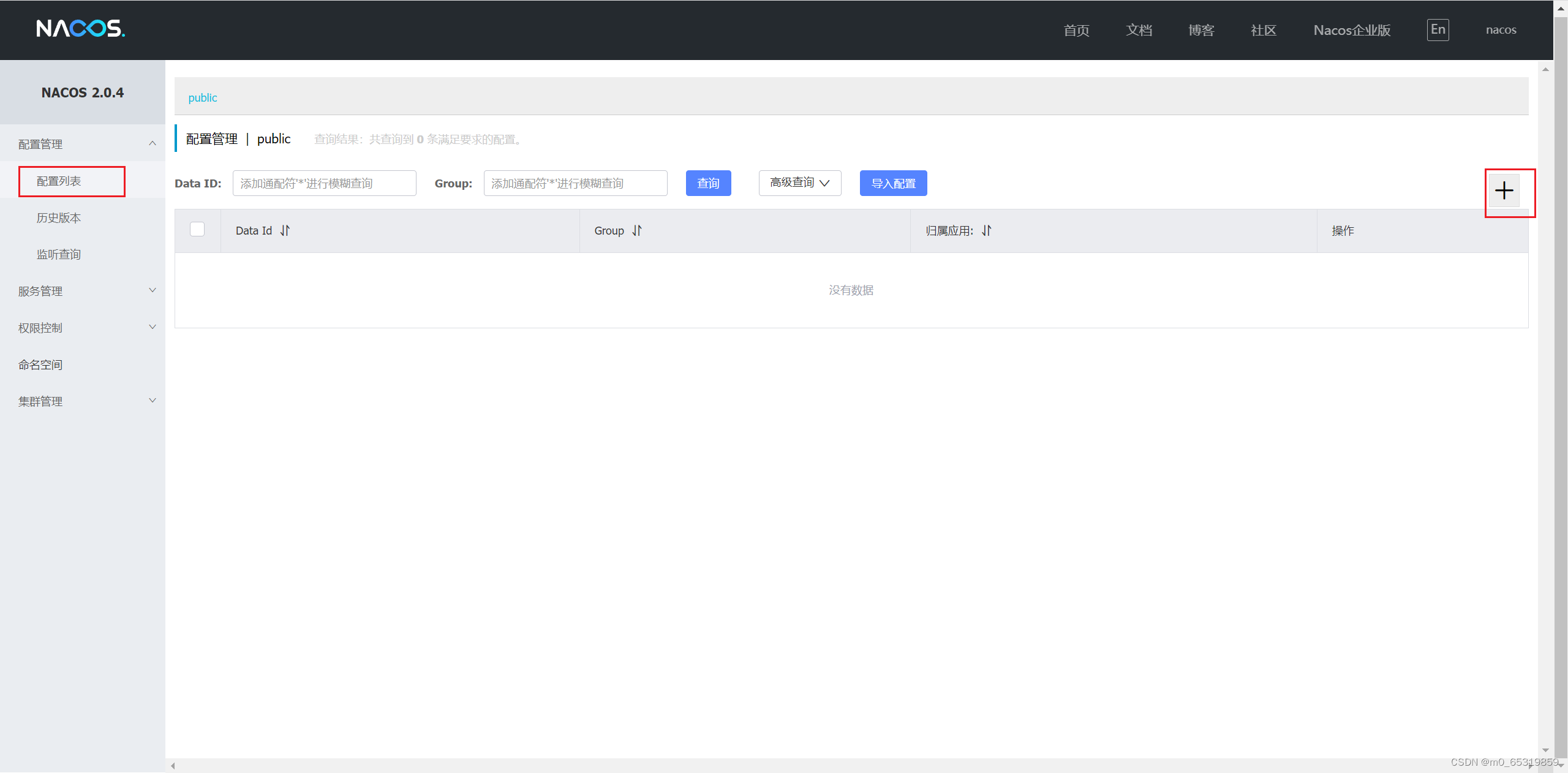Image resolution: width=1568 pixels, height=773 pixels.
Task: Go to the 社区 page
Action: [1263, 30]
